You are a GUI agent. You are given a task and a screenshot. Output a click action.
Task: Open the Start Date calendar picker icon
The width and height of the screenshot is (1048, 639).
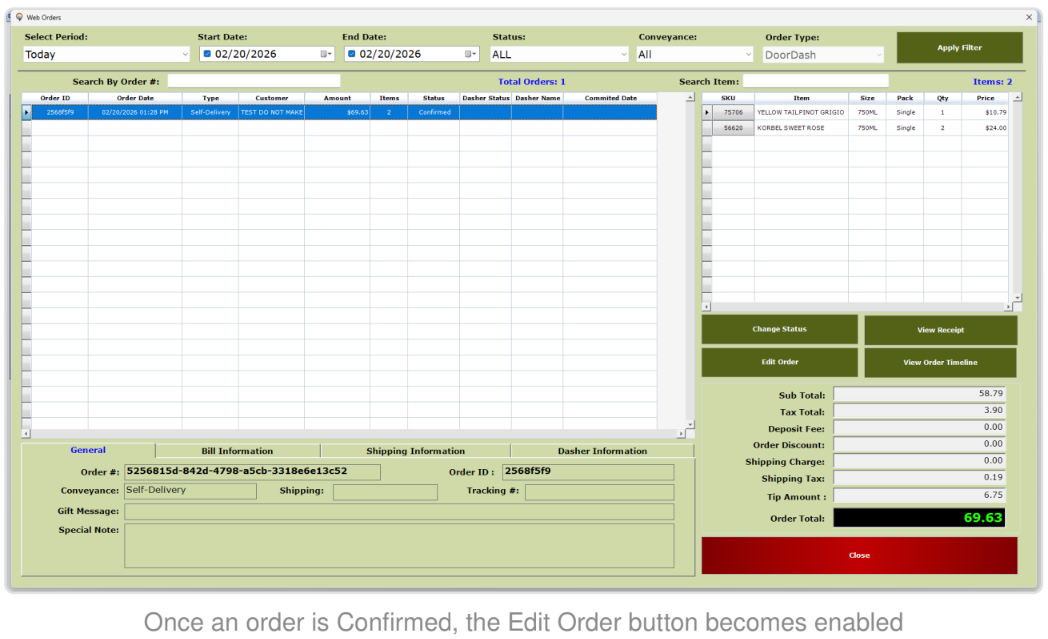point(325,54)
